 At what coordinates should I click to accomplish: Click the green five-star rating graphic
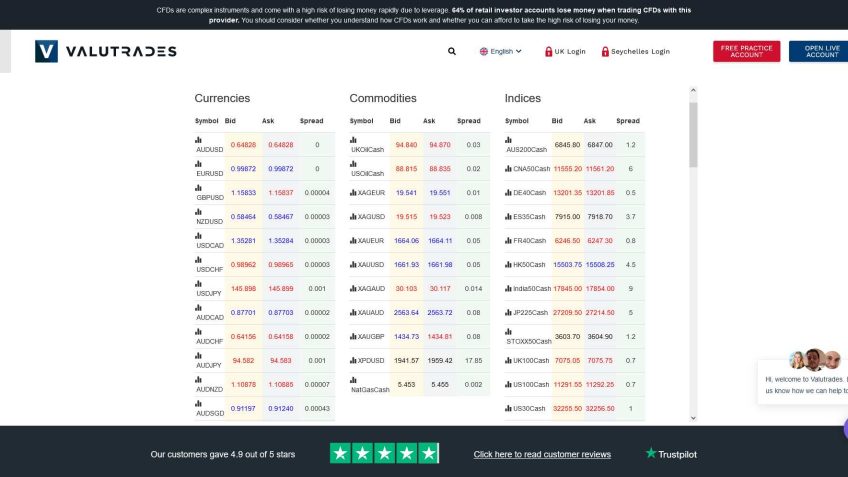tap(384, 454)
